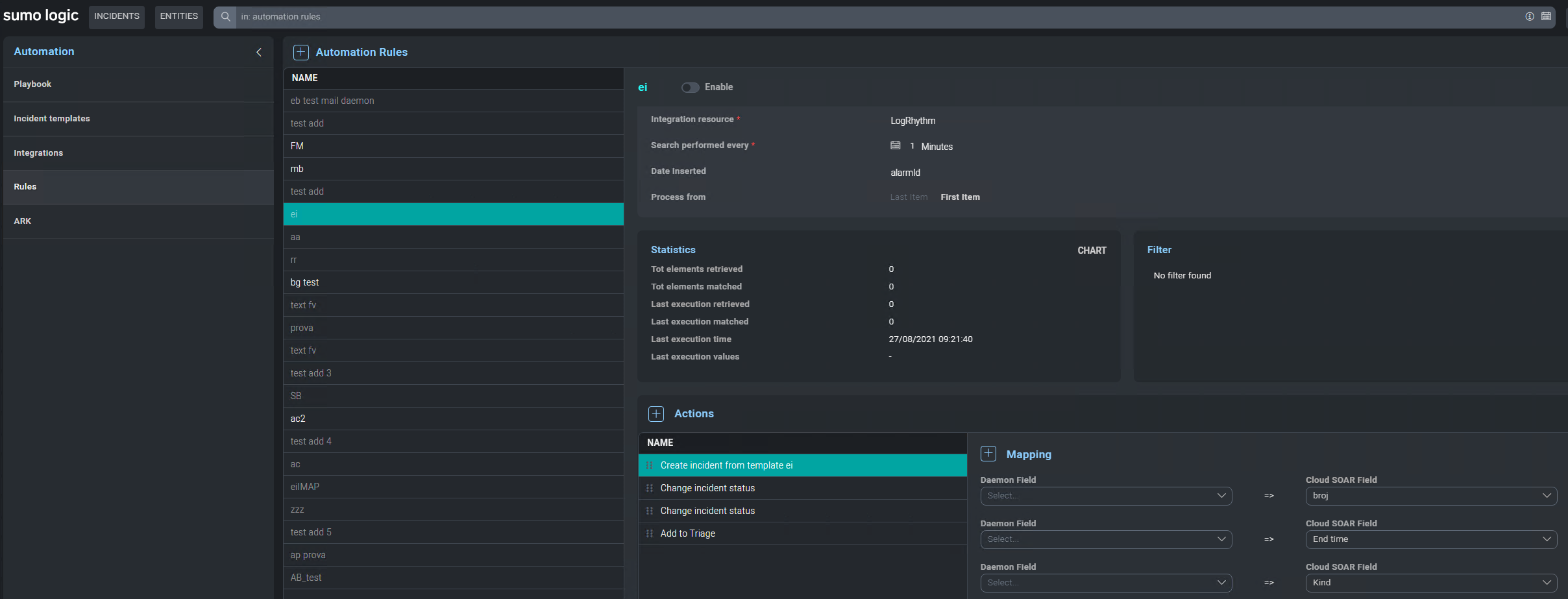This screenshot has height=599, width=1568.
Task: Open the INCIDENTS tab in the top bar
Action: click(117, 17)
